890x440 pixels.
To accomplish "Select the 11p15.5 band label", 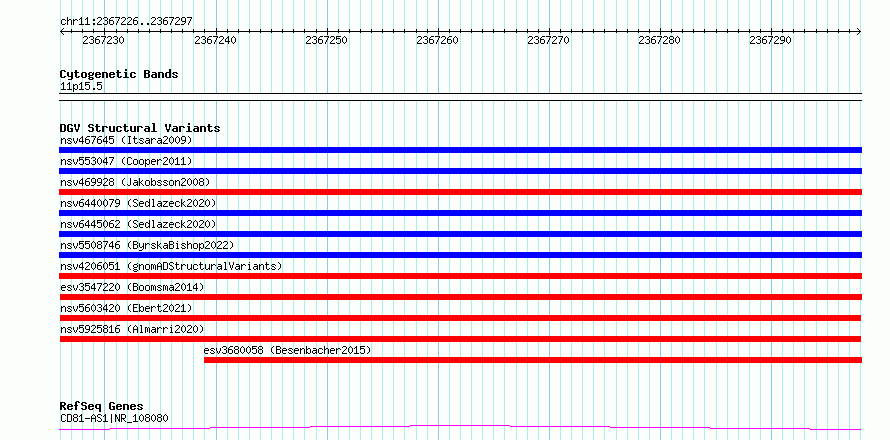I will coord(81,86).
